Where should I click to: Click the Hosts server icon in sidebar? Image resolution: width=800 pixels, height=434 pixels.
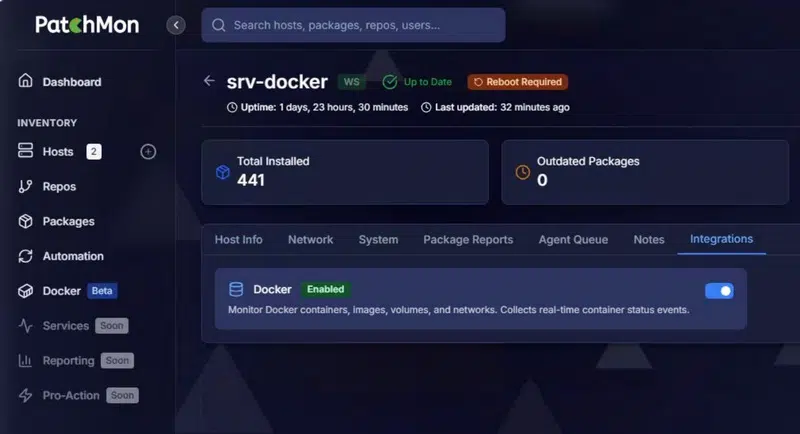tap(26, 152)
